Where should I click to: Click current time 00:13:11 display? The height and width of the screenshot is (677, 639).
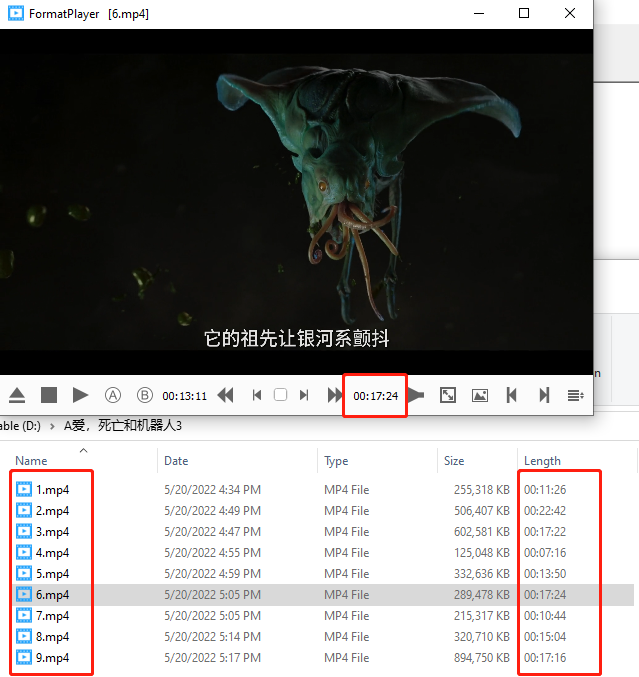click(x=184, y=396)
